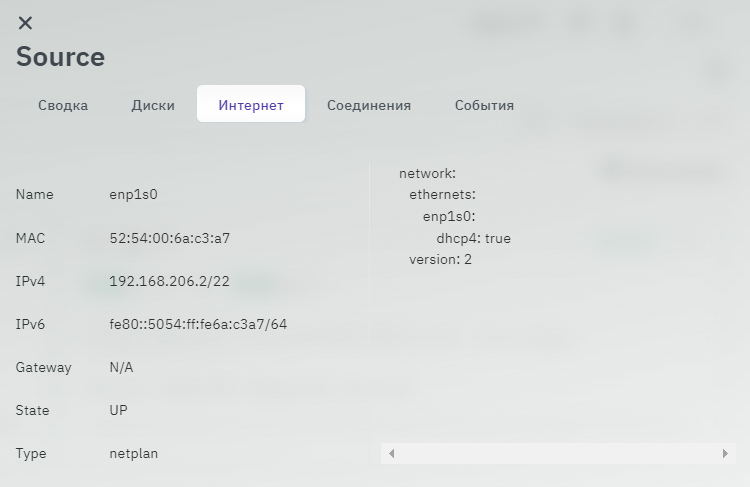Viewport: 750px width, 487px height.
Task: Switch to the Диски tab
Action: pyautogui.click(x=153, y=105)
